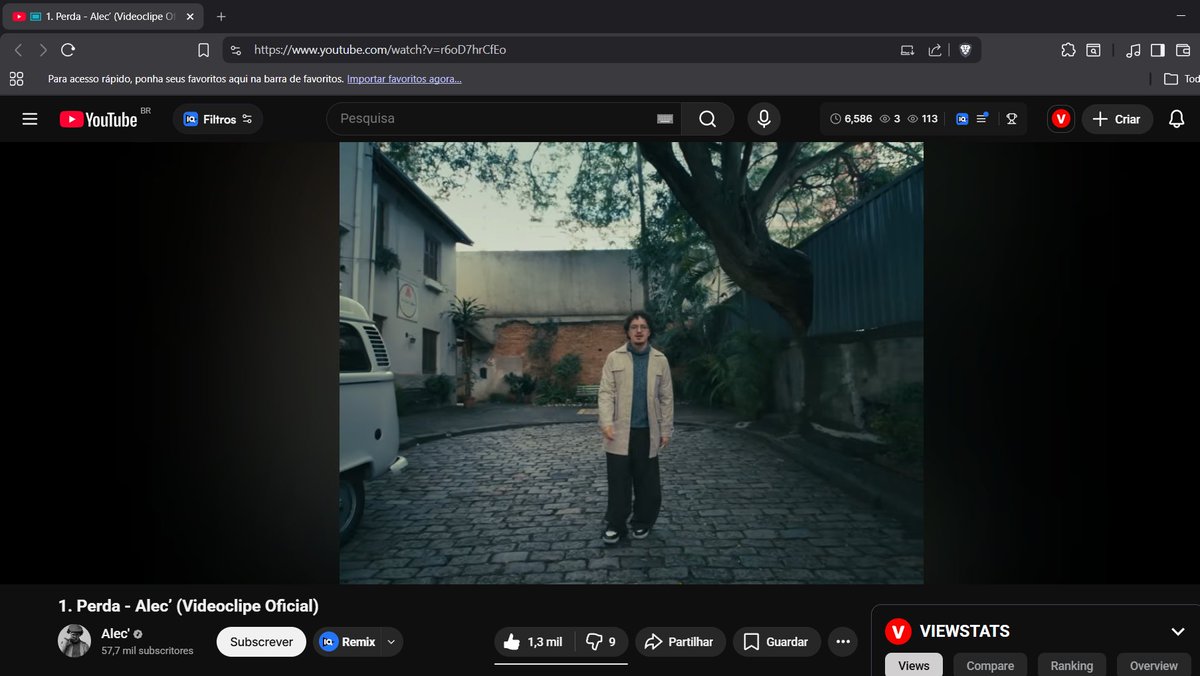Viewport: 1200px width, 676px height.
Task: Switch to the Compare tab in ViewStats
Action: (989, 664)
